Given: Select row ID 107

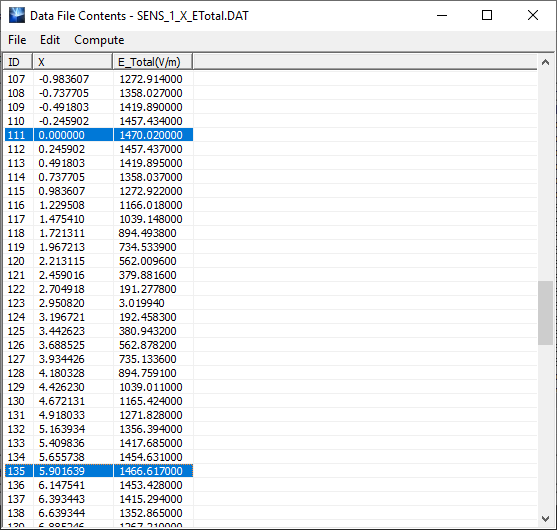Looking at the screenshot, I should coord(16,79).
